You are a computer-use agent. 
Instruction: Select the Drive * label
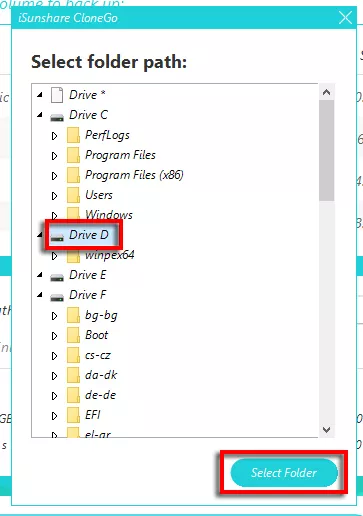(x=87, y=95)
